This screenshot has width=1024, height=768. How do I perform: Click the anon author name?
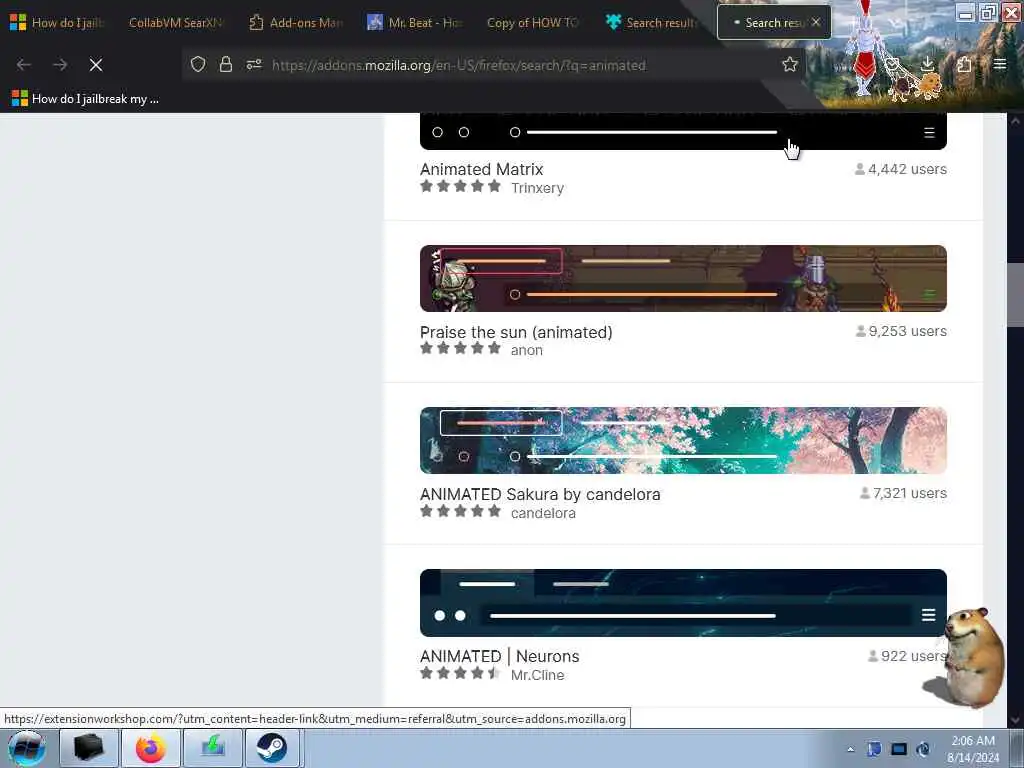tap(526, 350)
